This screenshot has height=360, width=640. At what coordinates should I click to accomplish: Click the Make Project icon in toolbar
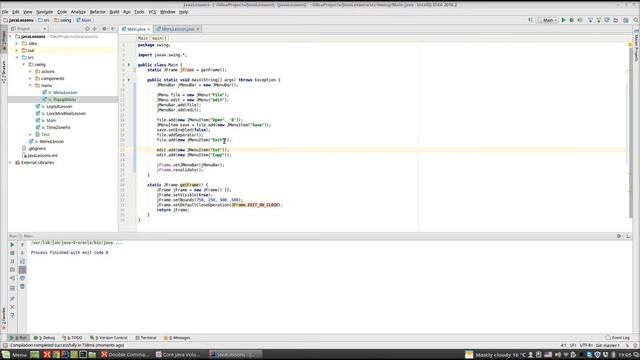click(x=531, y=20)
